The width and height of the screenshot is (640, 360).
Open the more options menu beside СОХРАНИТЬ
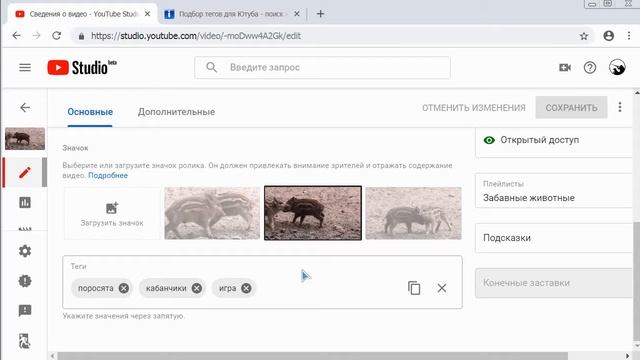620,107
